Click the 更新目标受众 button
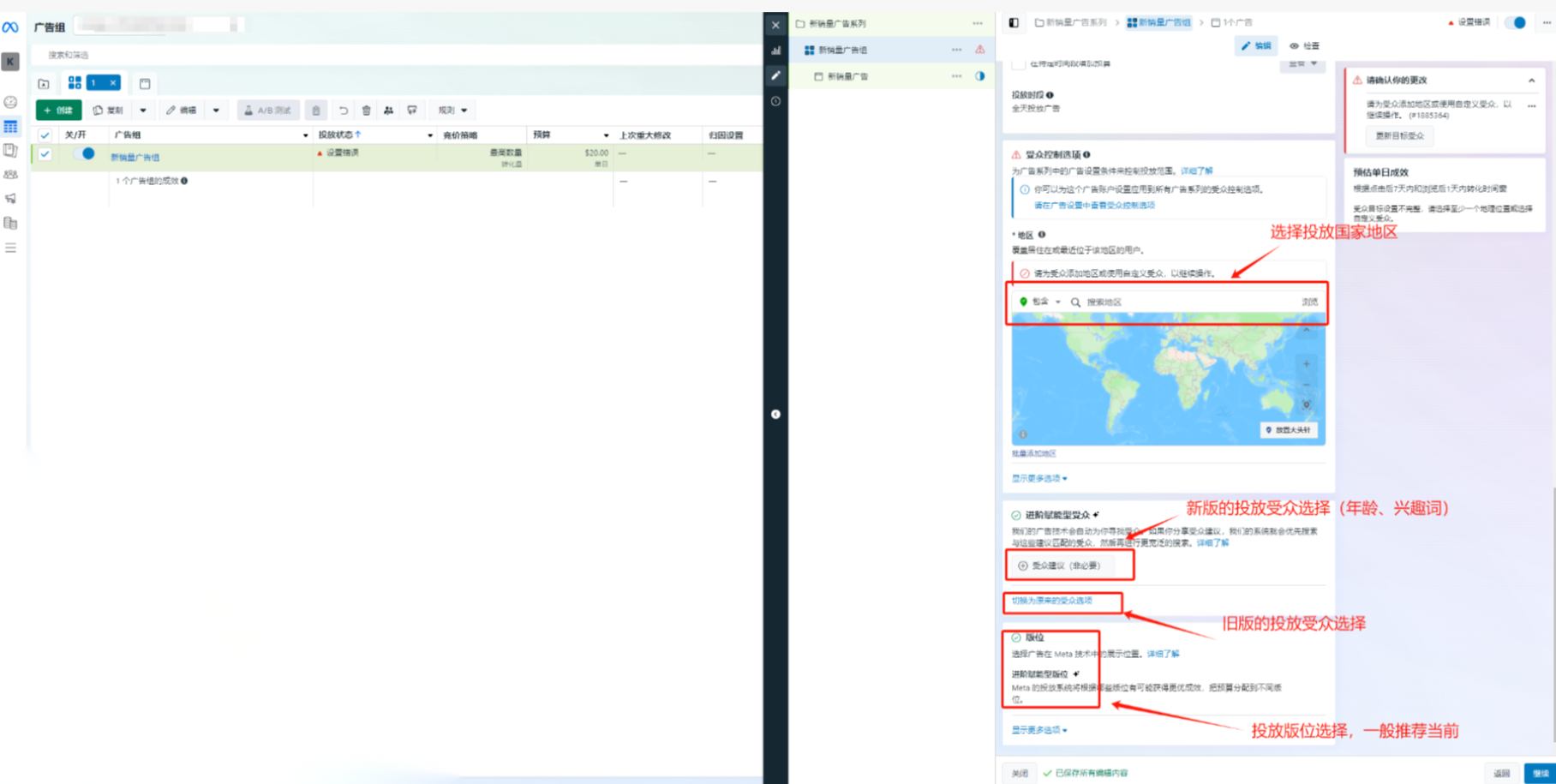The image size is (1556, 784). point(1399,135)
